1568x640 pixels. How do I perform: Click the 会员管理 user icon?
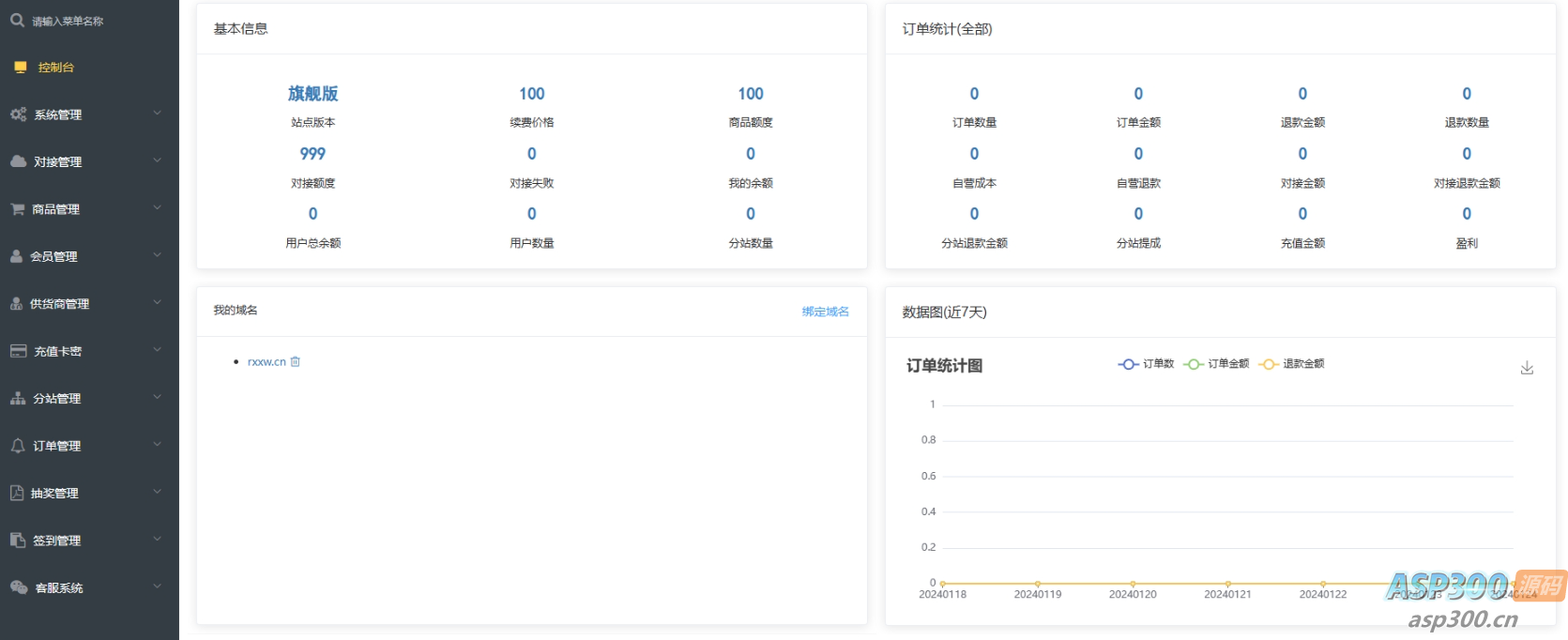coord(16,256)
